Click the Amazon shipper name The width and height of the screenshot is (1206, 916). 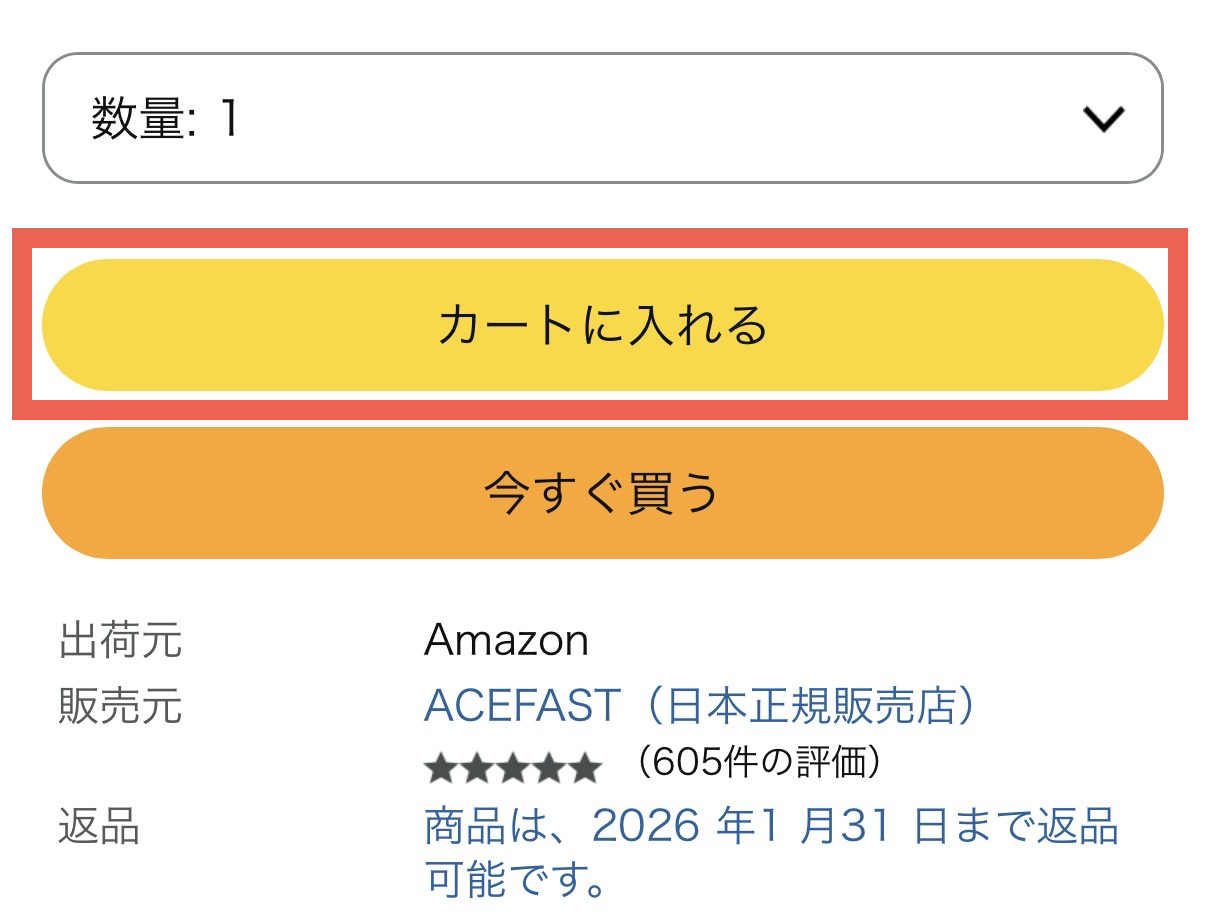tap(506, 640)
